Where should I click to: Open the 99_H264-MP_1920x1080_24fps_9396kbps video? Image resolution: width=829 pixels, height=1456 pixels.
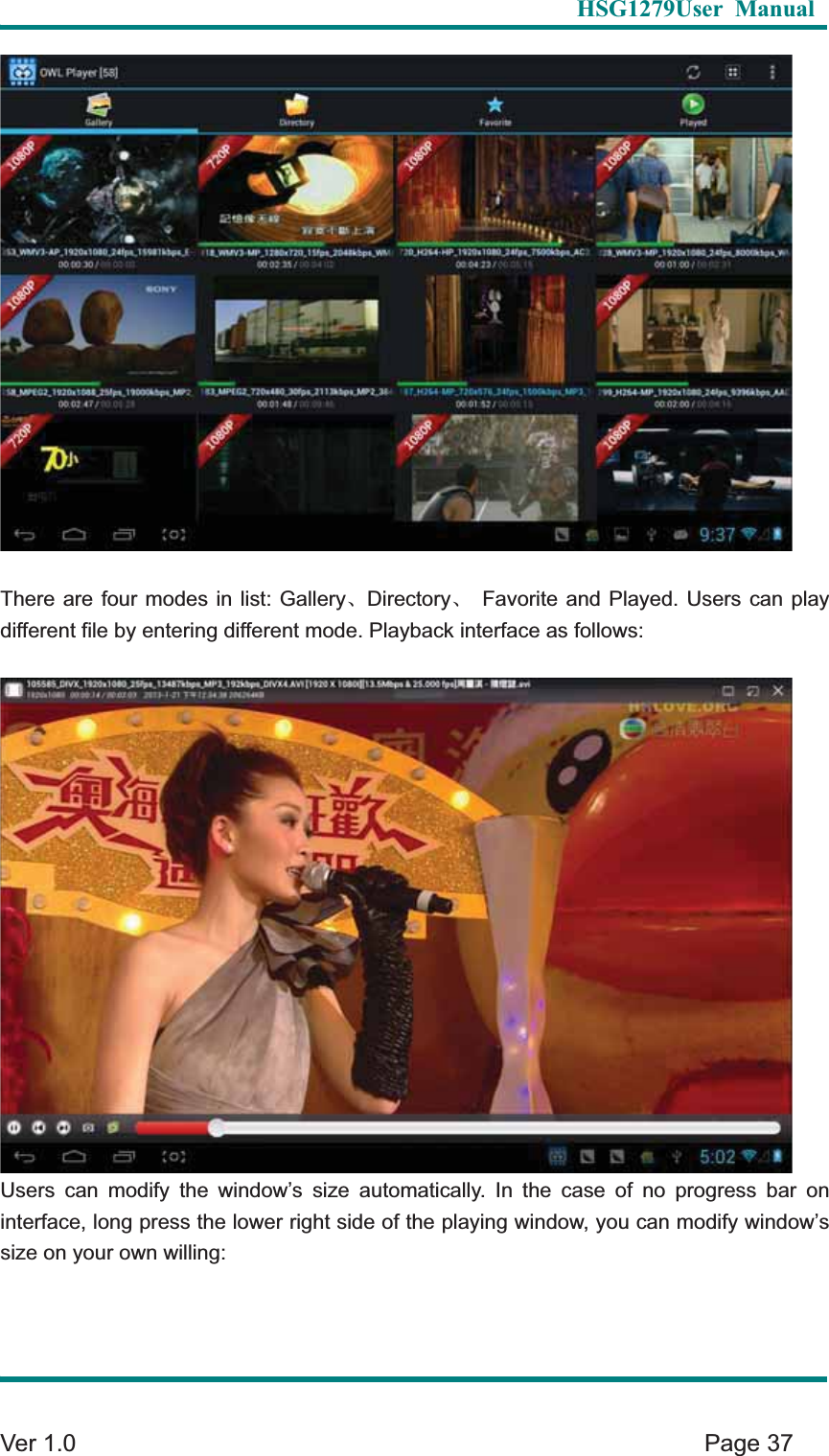(x=694, y=329)
